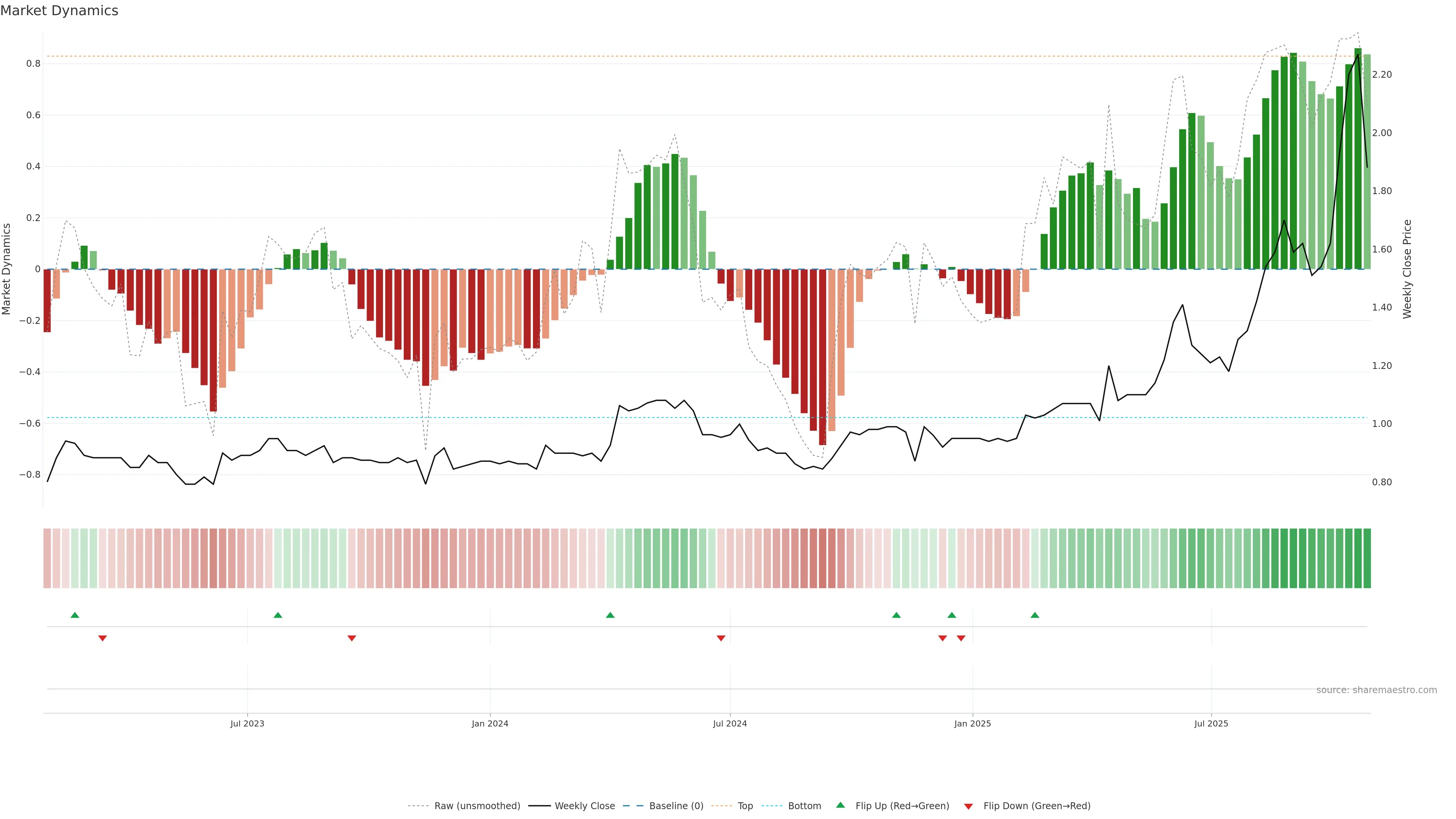Select the flip-up marker between Jan 2024 and Jul 2024
The height and width of the screenshot is (819, 1456).
610,615
